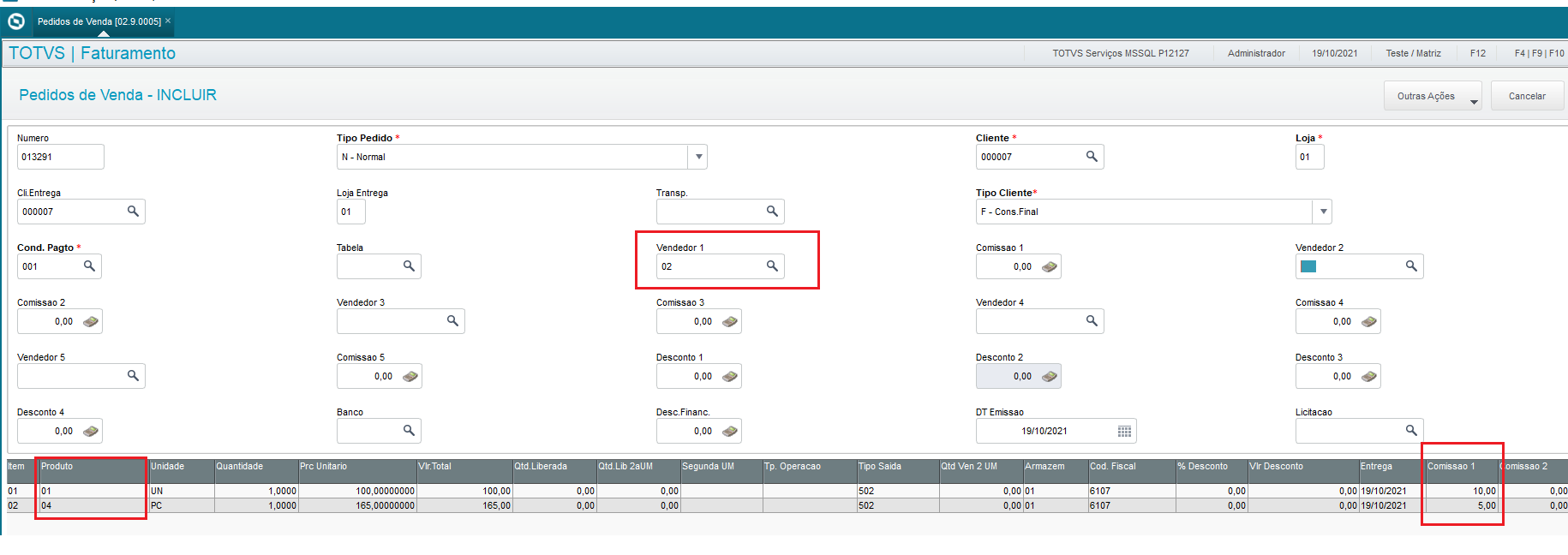
Task: Click TOTVS Serviços MSSQL P12127 label
Action: [1121, 53]
